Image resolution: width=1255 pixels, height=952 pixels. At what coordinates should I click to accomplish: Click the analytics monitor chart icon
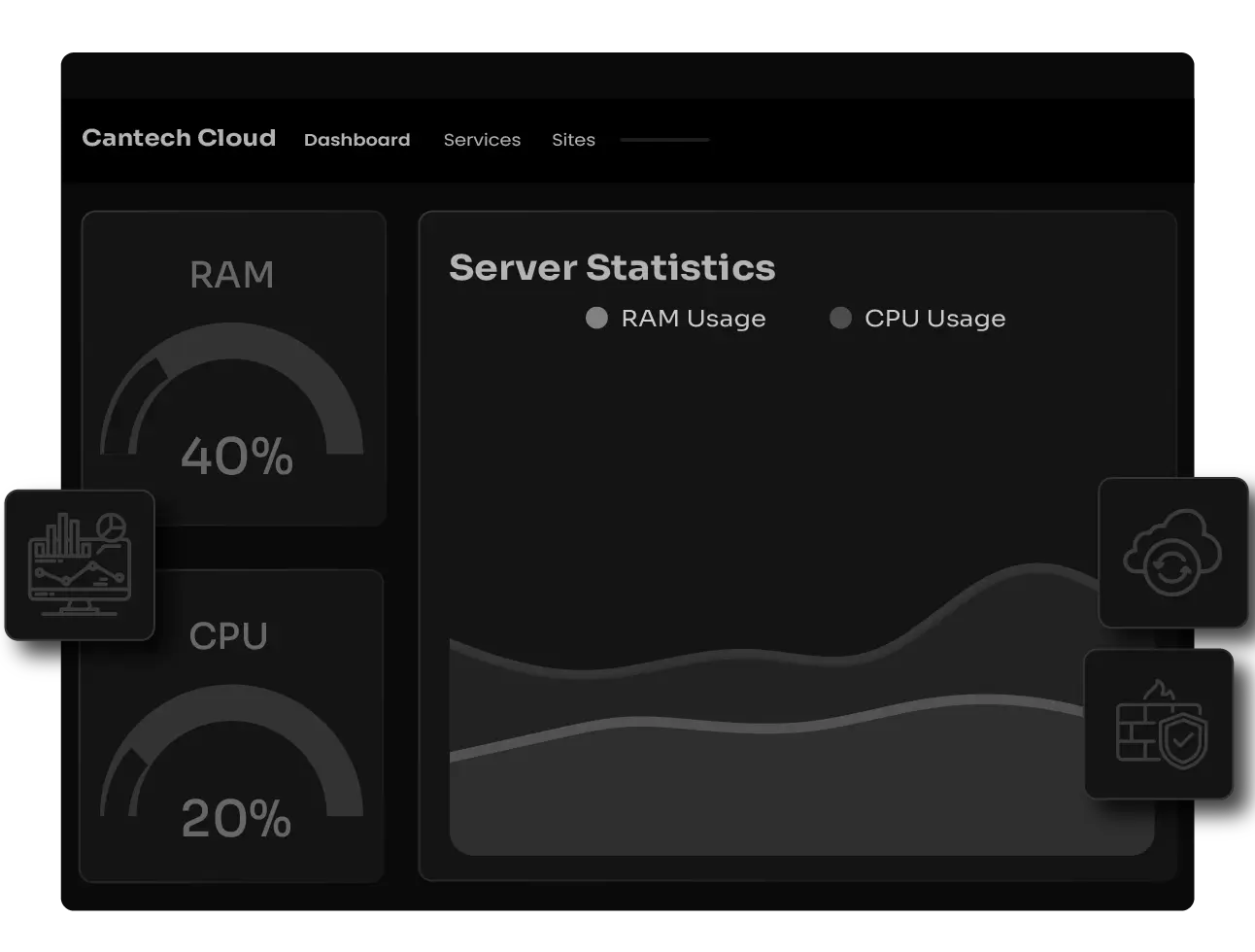[80, 564]
